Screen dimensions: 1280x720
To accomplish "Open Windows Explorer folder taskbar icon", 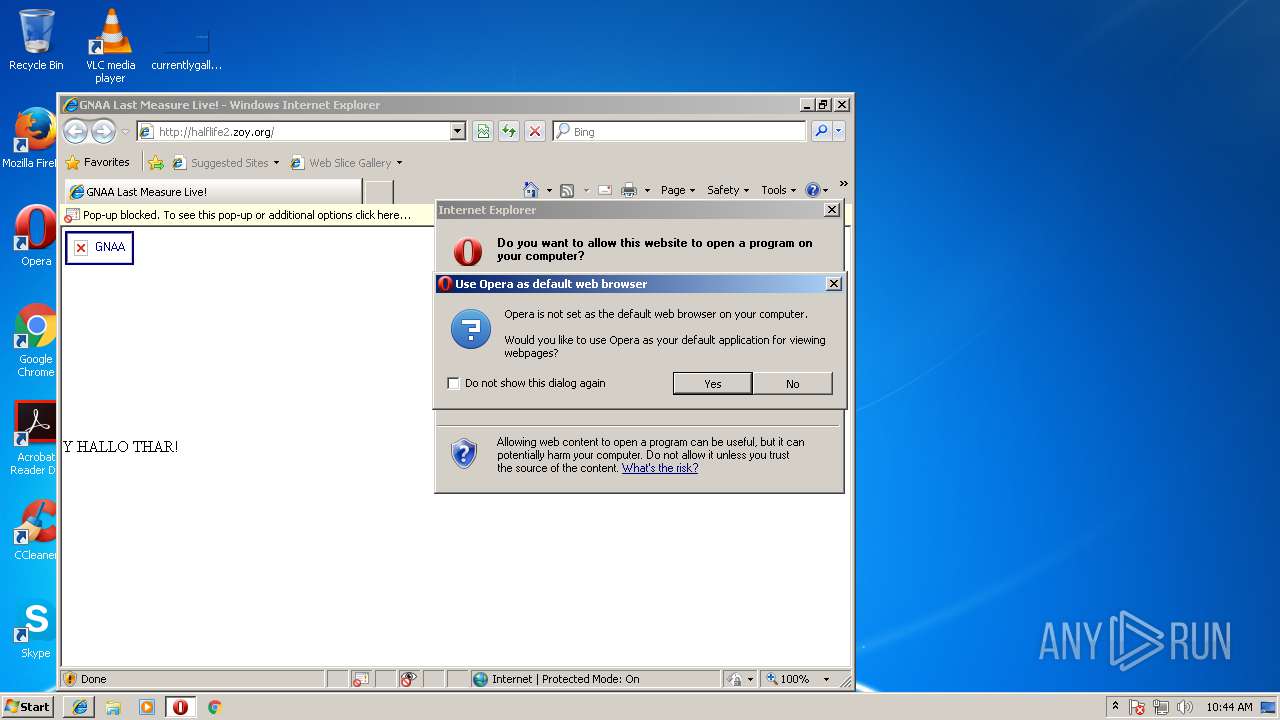I will pyautogui.click(x=113, y=707).
